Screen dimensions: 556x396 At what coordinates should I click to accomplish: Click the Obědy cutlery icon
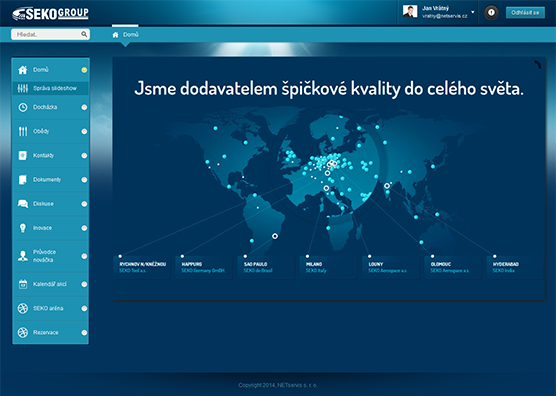point(23,132)
